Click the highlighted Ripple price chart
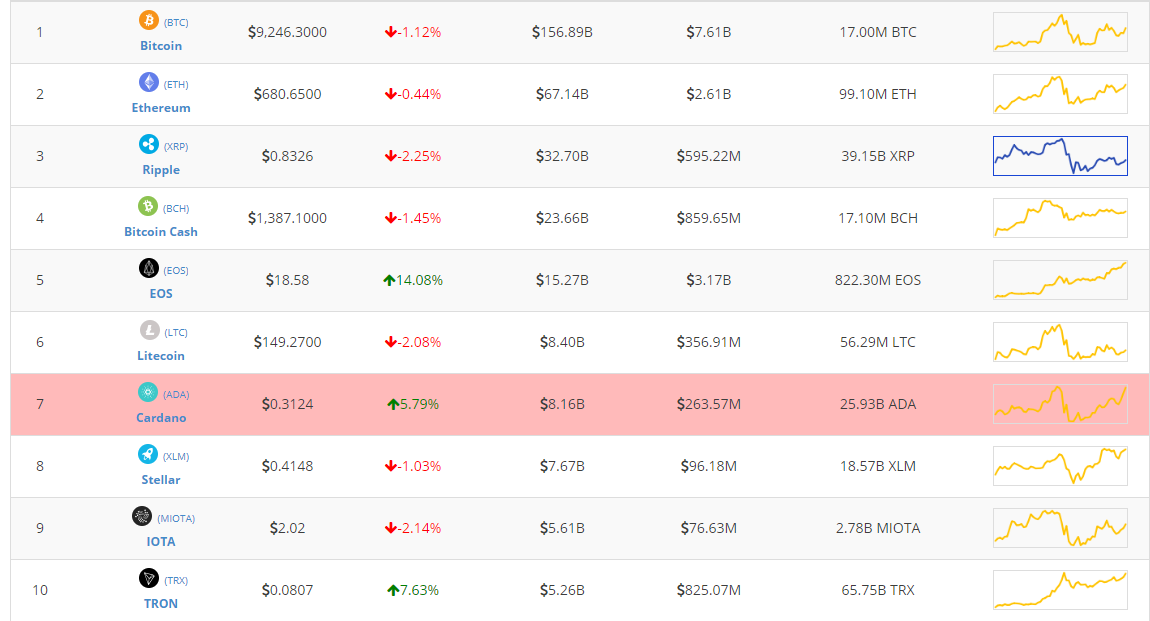This screenshot has height=621, width=1150. pos(1060,156)
